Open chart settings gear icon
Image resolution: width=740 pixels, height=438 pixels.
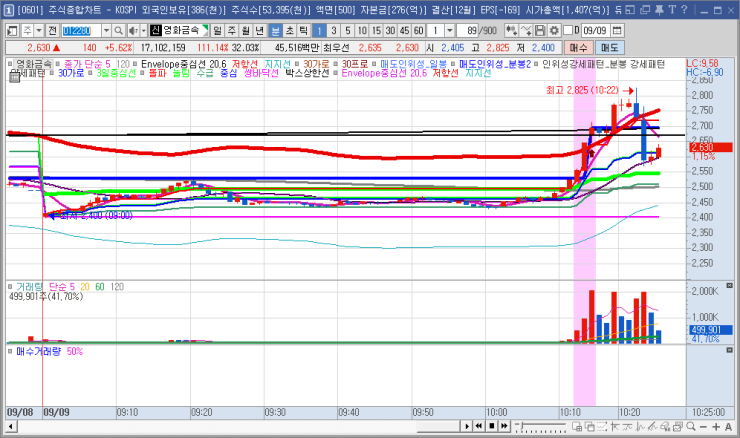coord(555,31)
